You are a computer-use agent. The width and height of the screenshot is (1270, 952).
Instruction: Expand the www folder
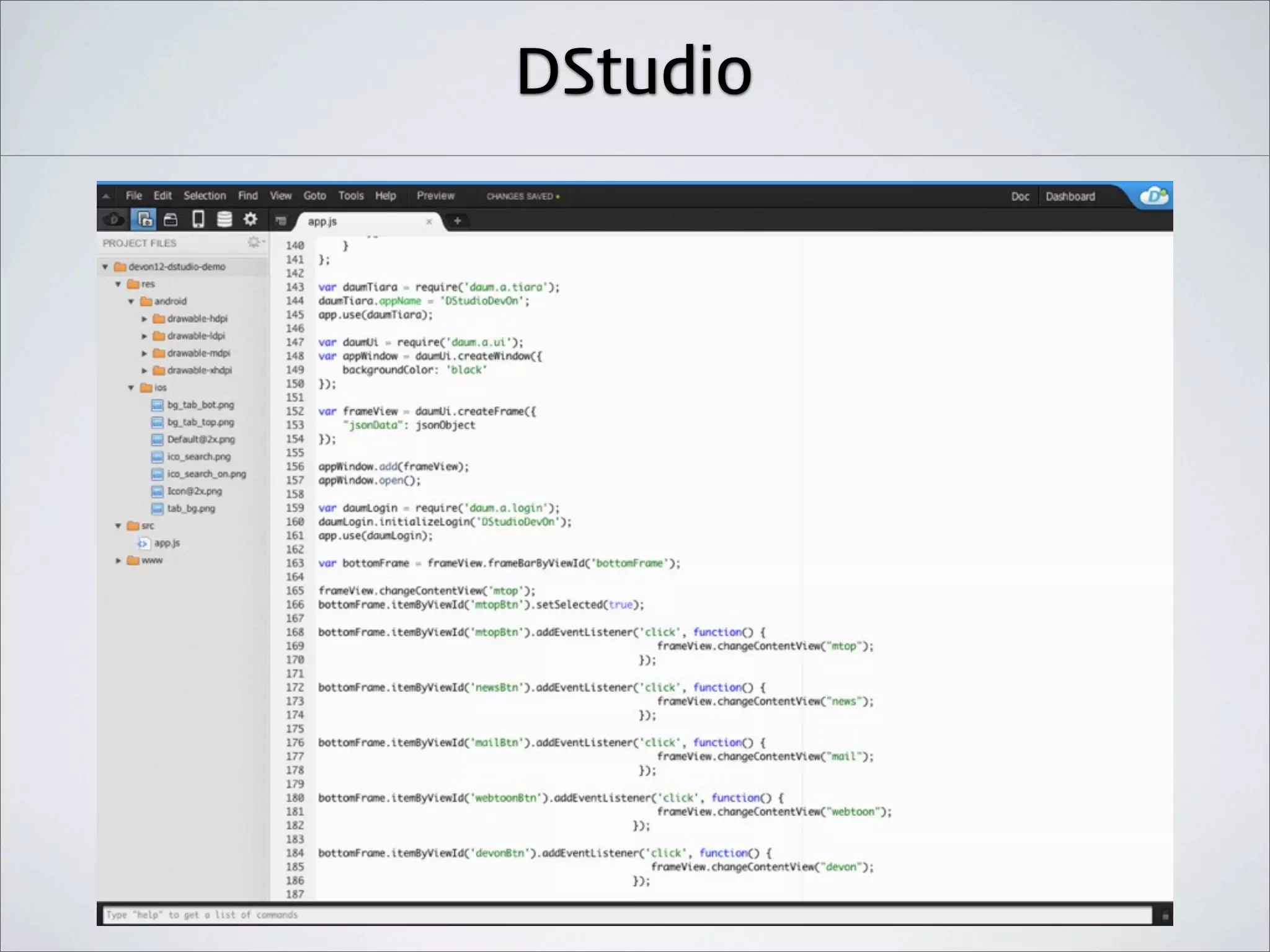[118, 560]
